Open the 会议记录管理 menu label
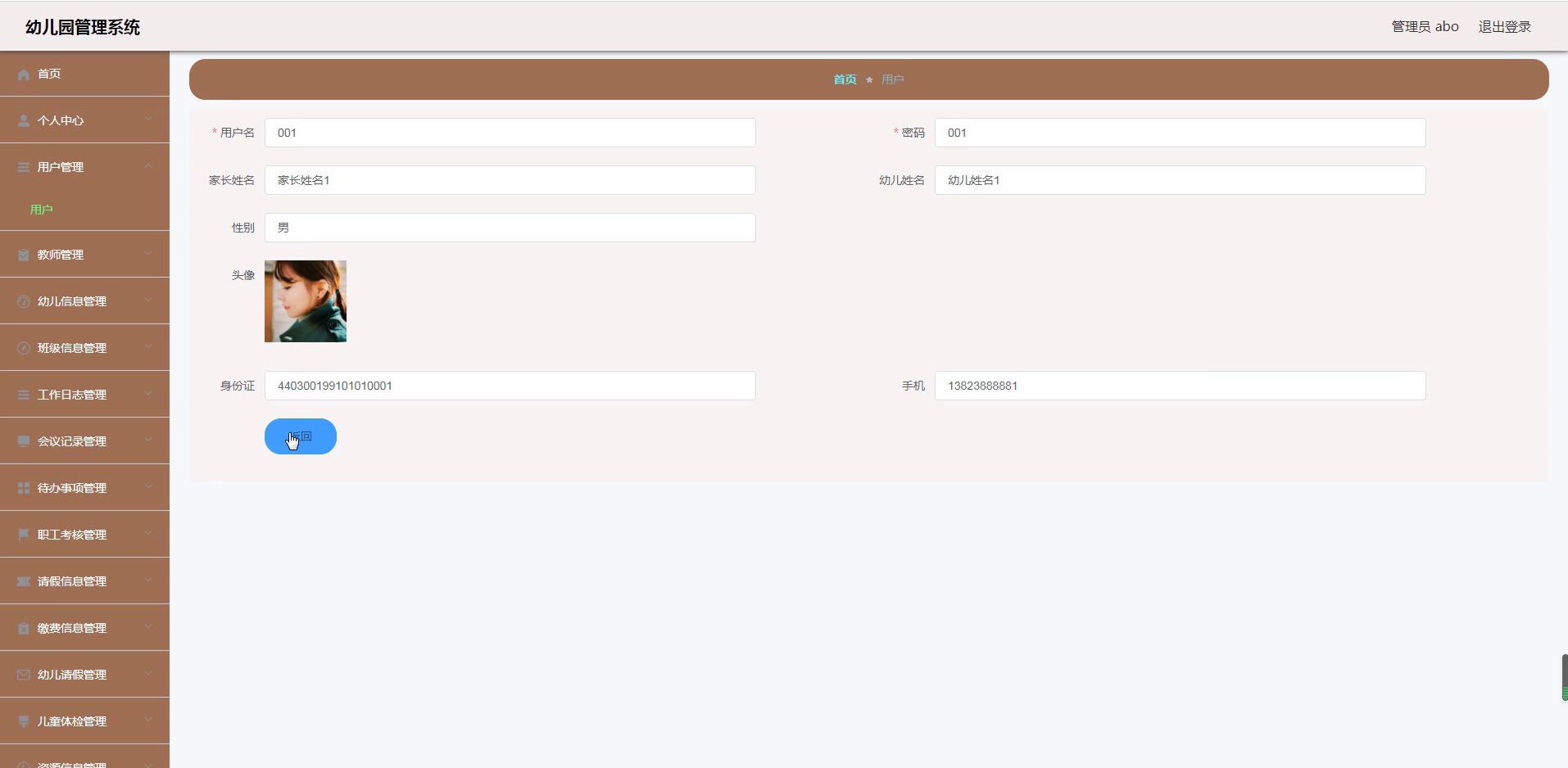1568x768 pixels. pyautogui.click(x=72, y=441)
